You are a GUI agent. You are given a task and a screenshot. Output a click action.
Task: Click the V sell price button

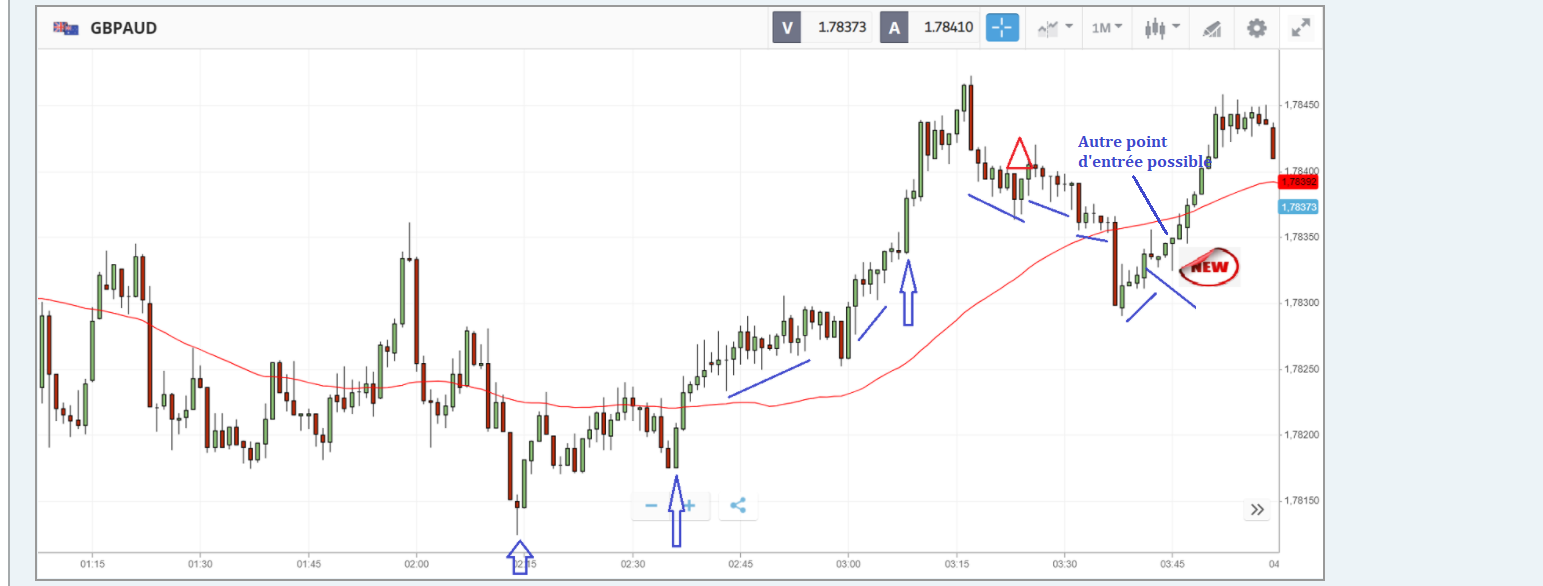tap(786, 28)
